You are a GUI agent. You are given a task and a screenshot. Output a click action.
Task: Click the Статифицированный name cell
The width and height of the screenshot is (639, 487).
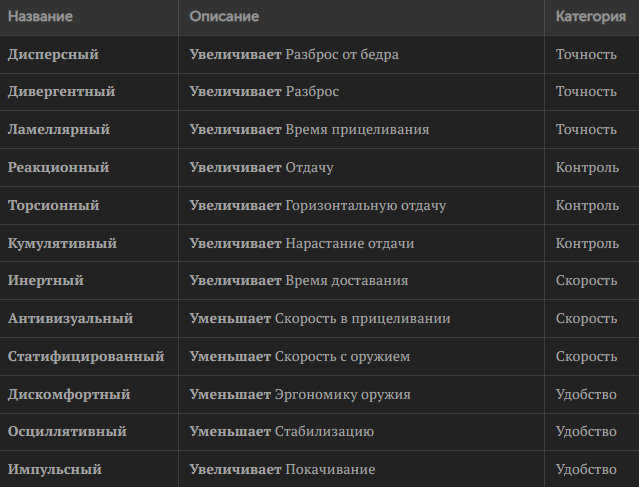(86, 357)
